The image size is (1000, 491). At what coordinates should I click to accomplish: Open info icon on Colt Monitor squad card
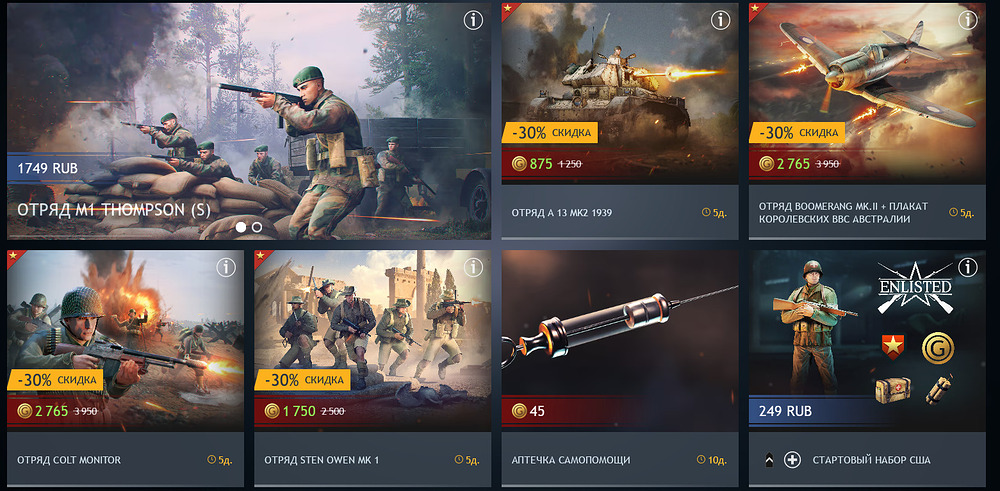[226, 268]
